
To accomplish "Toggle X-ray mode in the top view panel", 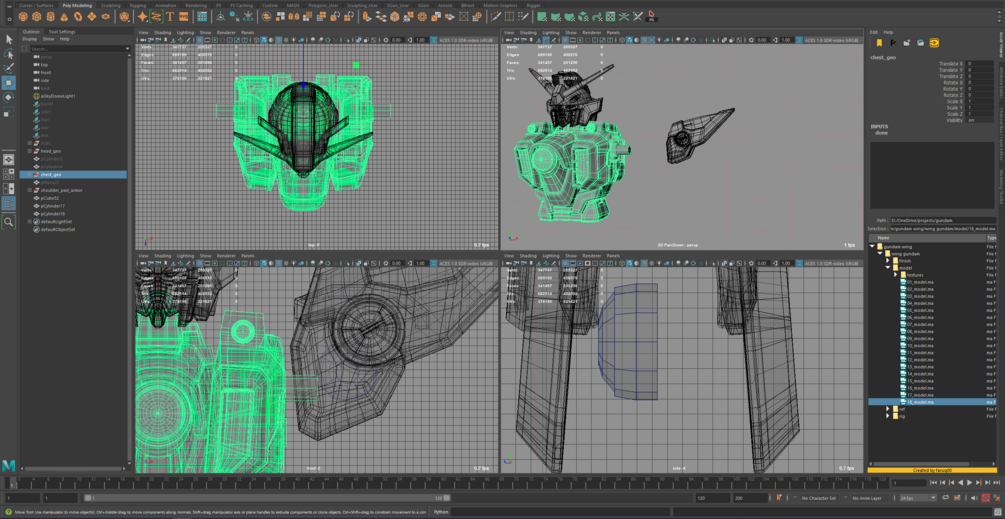I will [x=358, y=40].
